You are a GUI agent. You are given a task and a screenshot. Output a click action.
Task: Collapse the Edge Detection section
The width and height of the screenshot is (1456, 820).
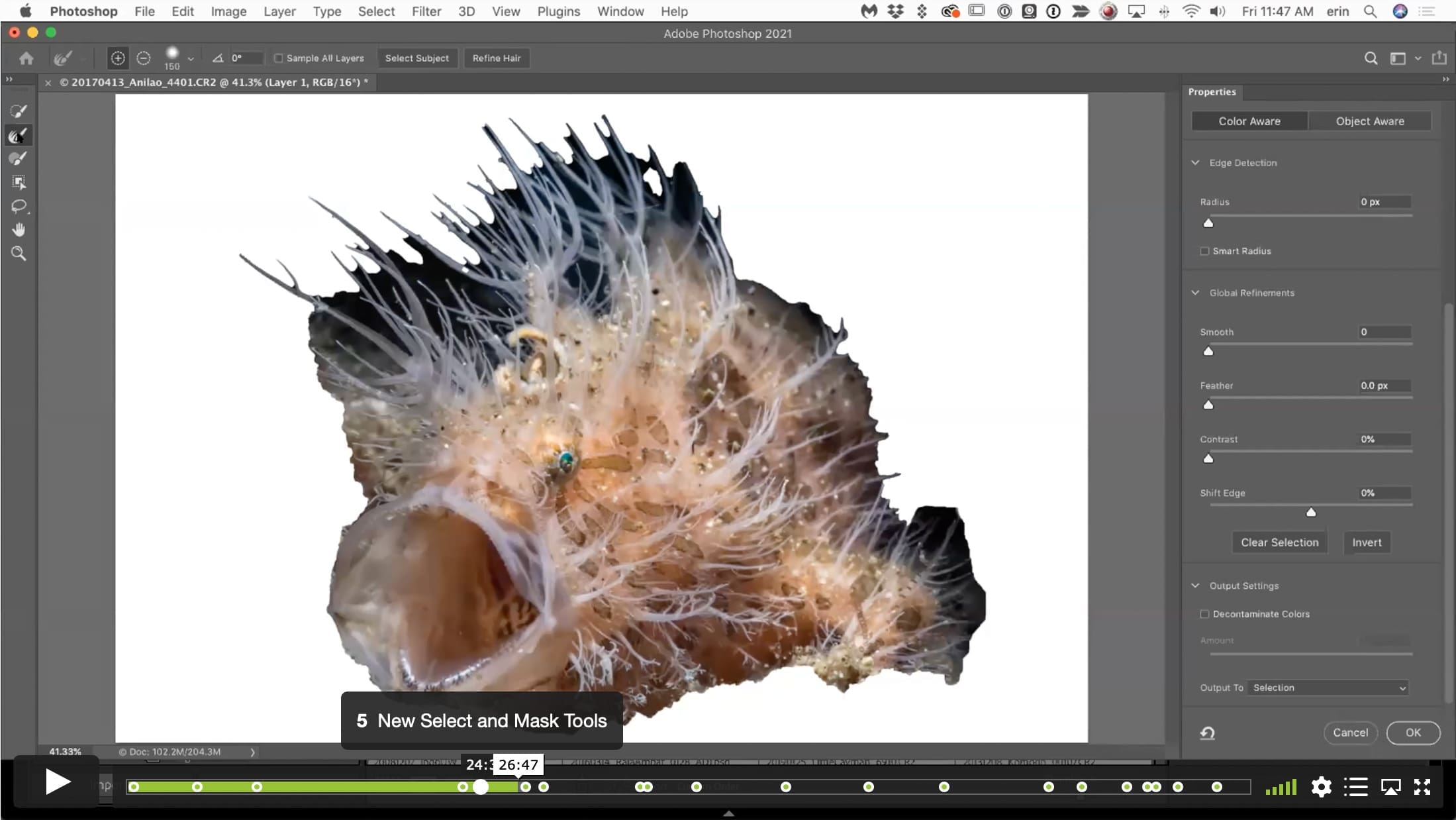(1195, 162)
